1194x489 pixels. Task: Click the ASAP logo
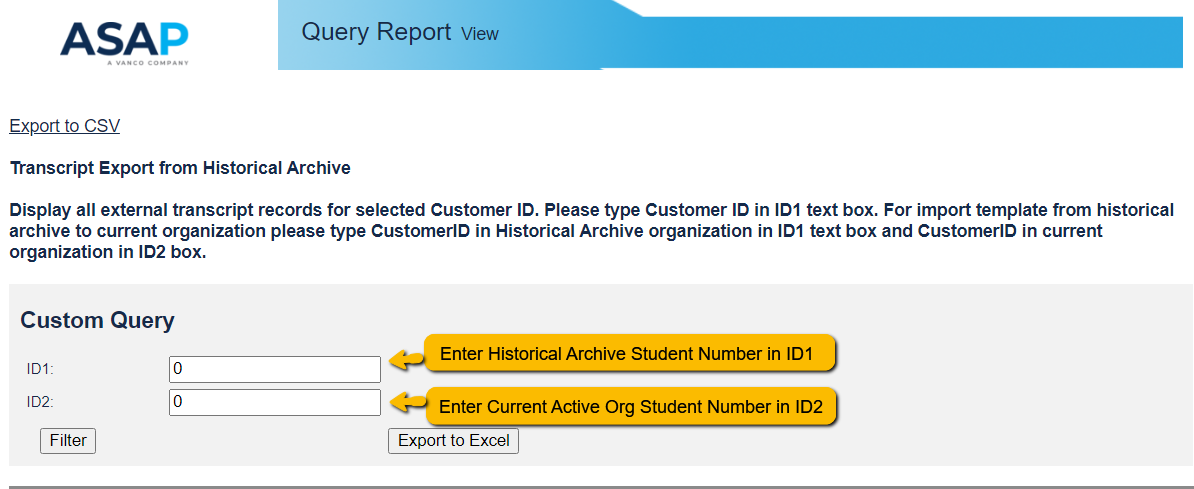(x=124, y=38)
